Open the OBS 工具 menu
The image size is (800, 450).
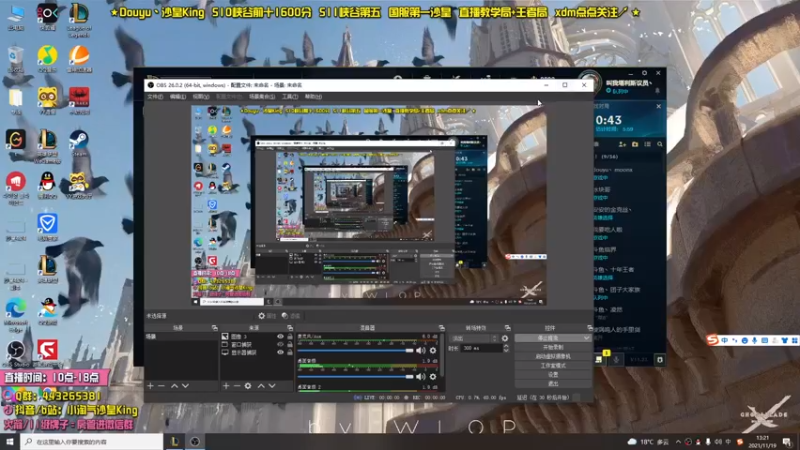coord(290,96)
